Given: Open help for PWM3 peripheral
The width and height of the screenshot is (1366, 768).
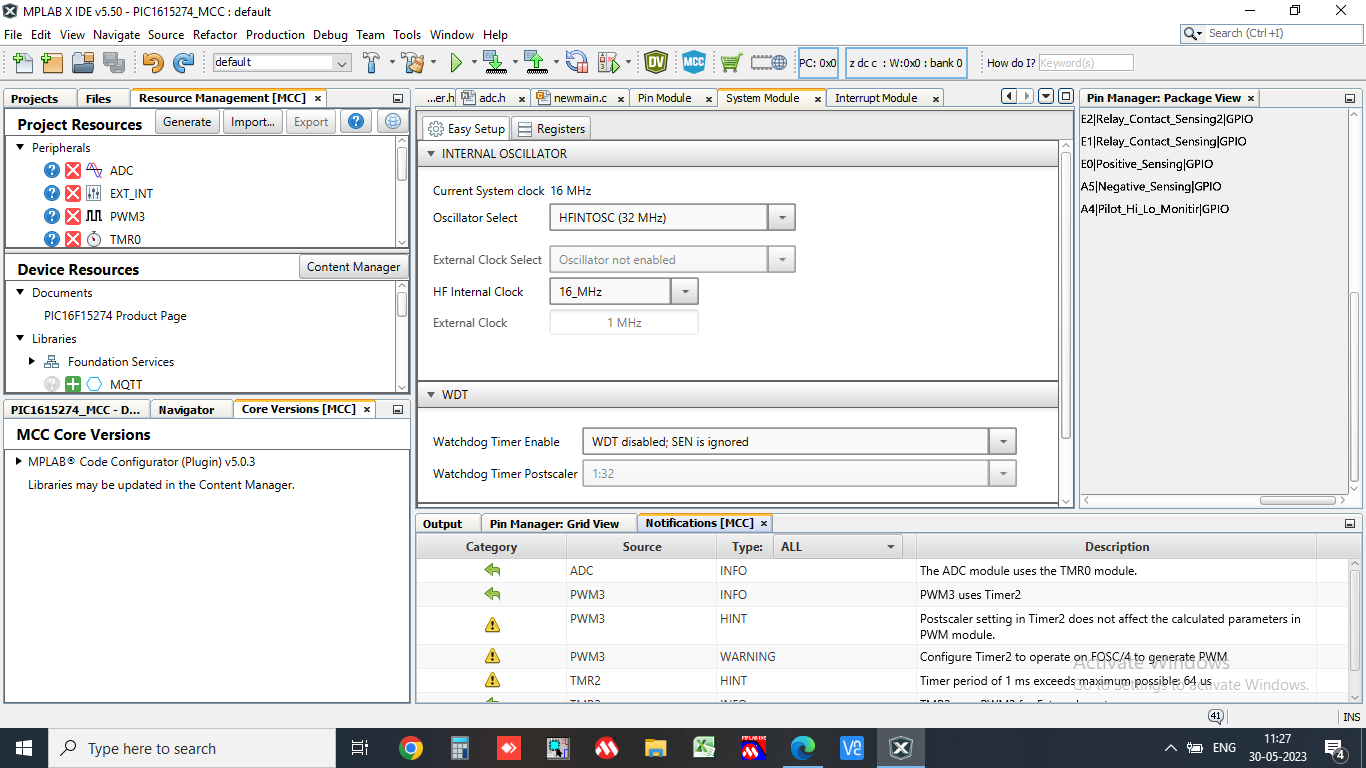Looking at the screenshot, I should [x=52, y=216].
